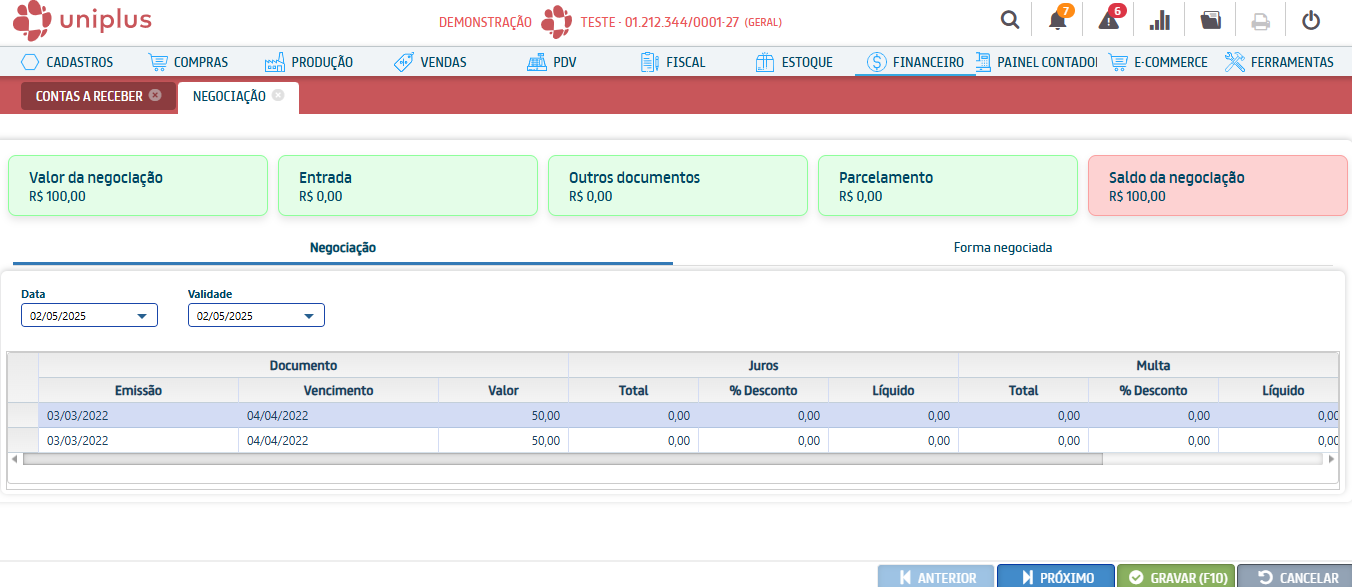
Task: Click the Próximo button
Action: (x=1055, y=577)
